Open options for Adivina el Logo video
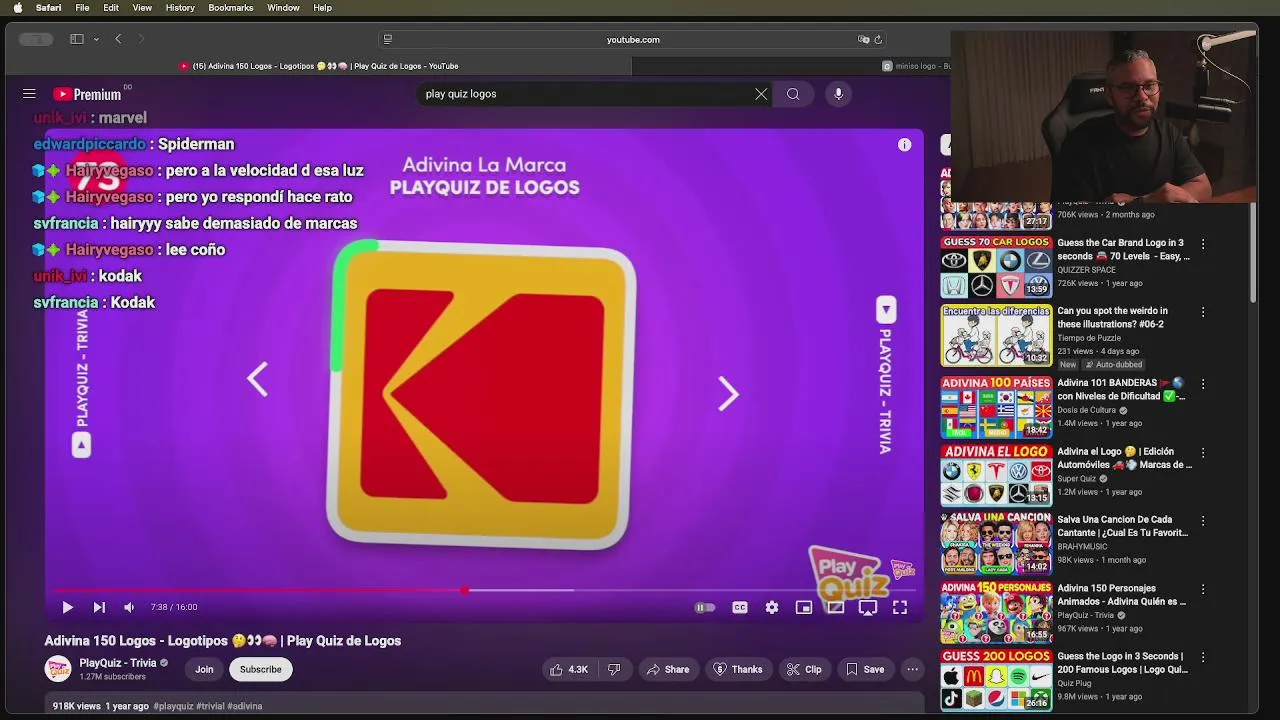This screenshot has height=720, width=1280. pos(1203,453)
